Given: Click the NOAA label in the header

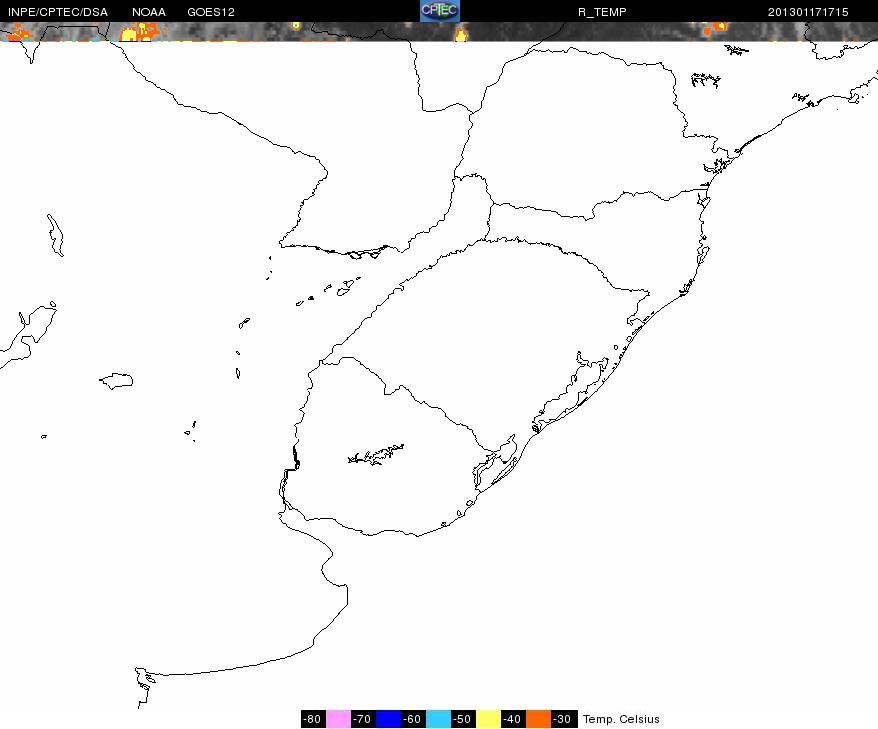Looking at the screenshot, I should point(149,12).
